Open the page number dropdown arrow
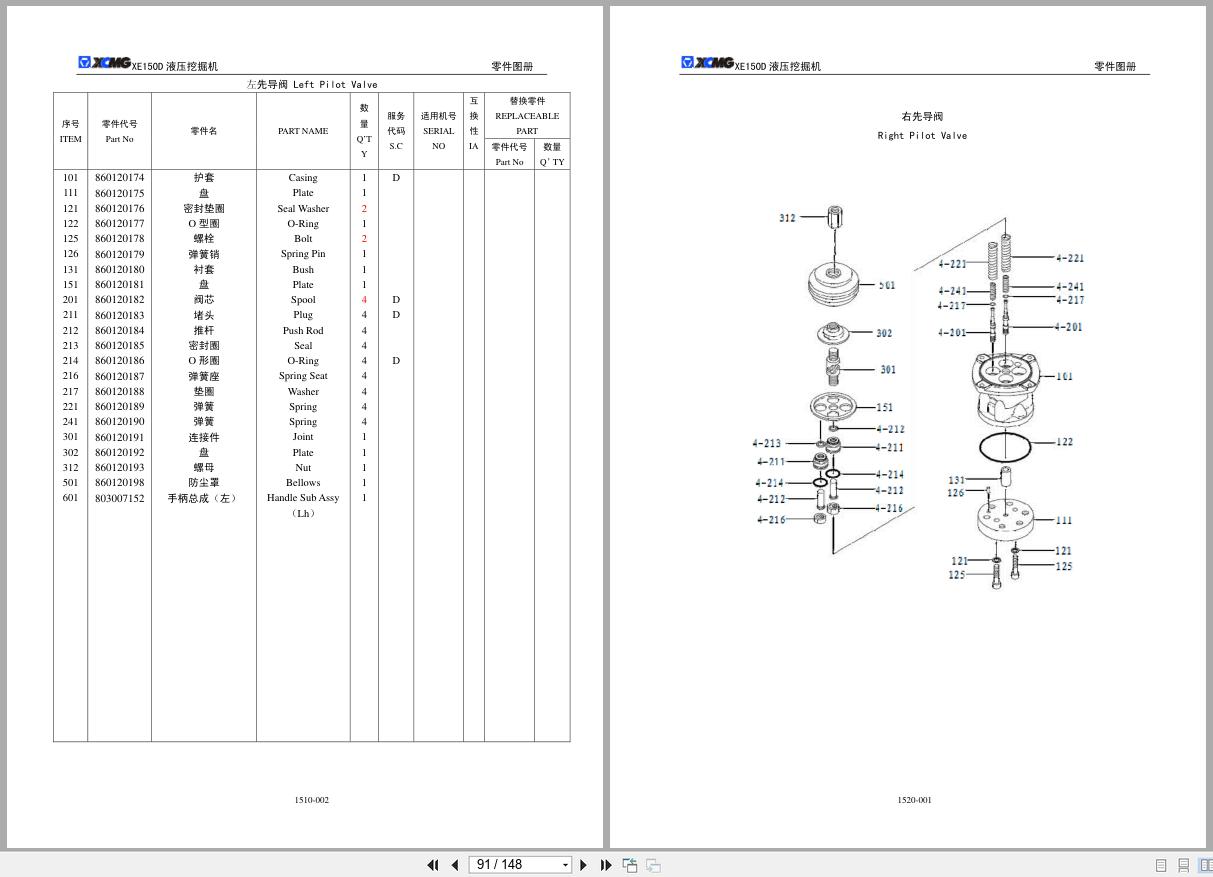 pyautogui.click(x=565, y=865)
